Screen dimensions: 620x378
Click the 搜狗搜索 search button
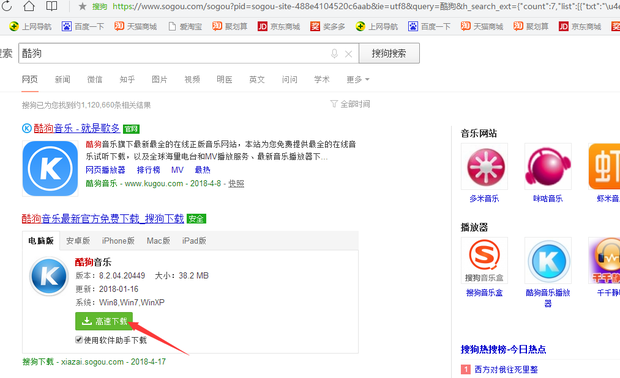389,53
